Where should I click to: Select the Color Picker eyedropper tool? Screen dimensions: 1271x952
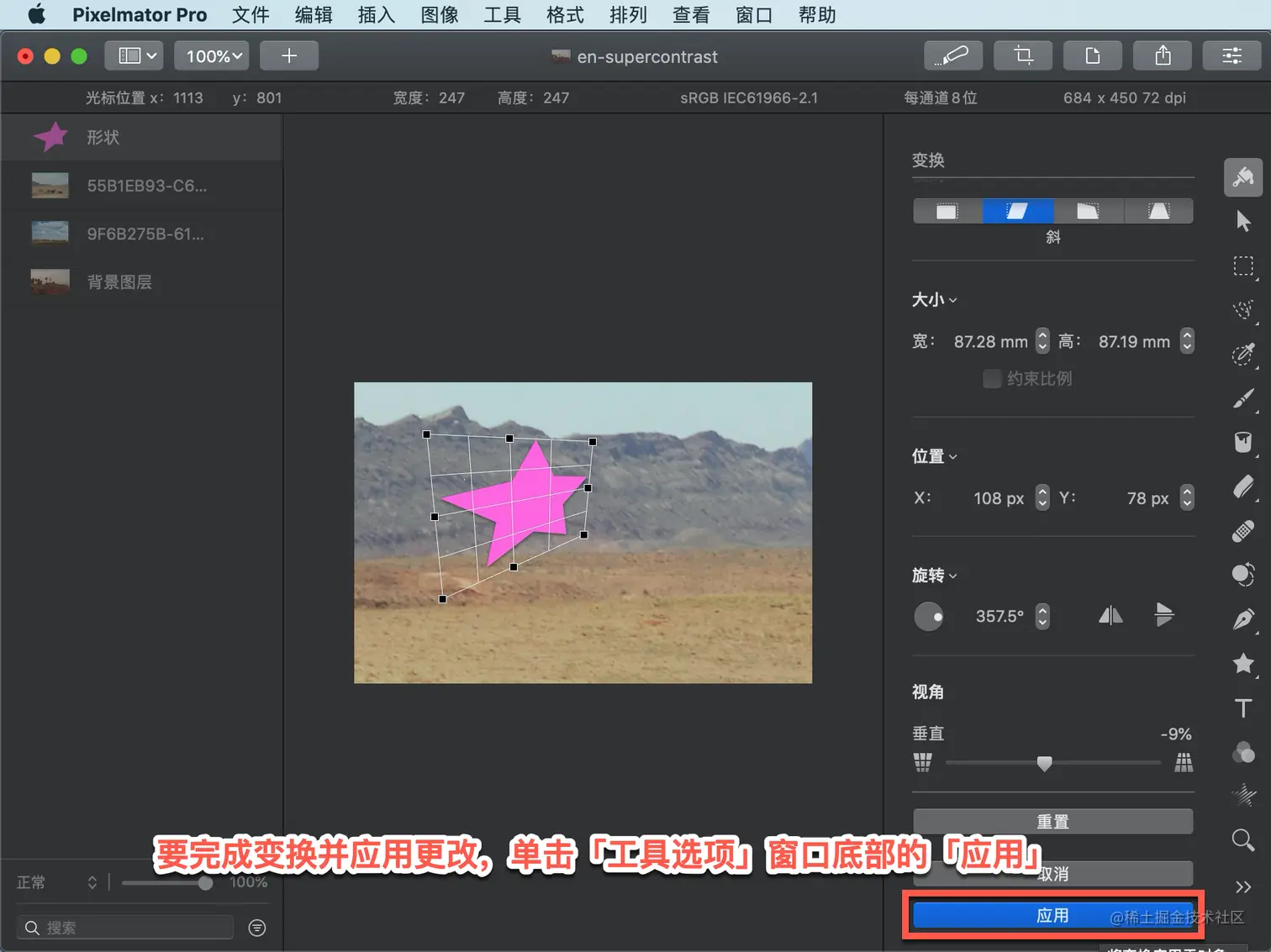coord(1243,354)
